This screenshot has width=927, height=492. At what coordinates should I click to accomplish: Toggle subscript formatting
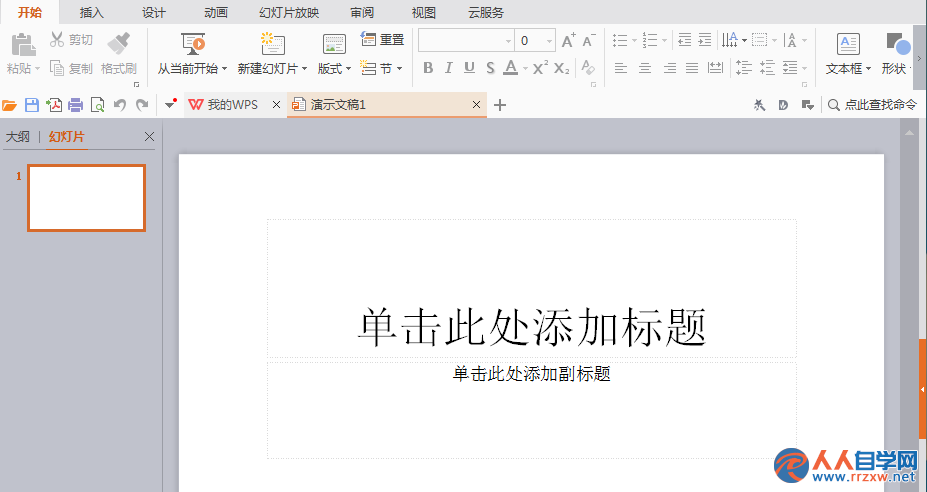(562, 69)
